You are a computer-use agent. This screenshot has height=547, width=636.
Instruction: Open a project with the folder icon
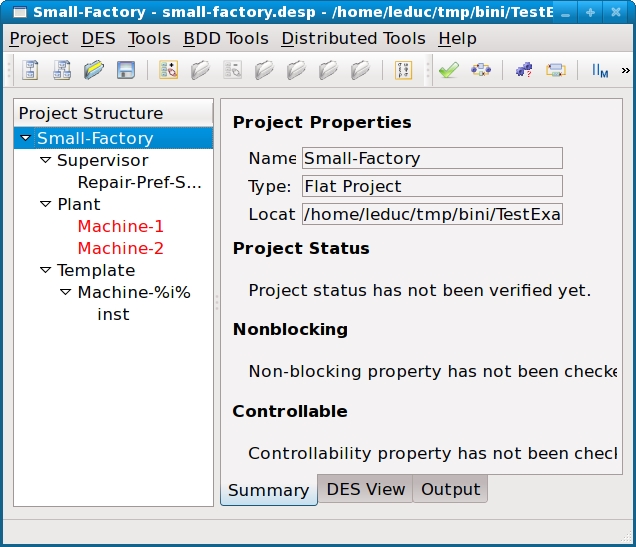point(94,71)
